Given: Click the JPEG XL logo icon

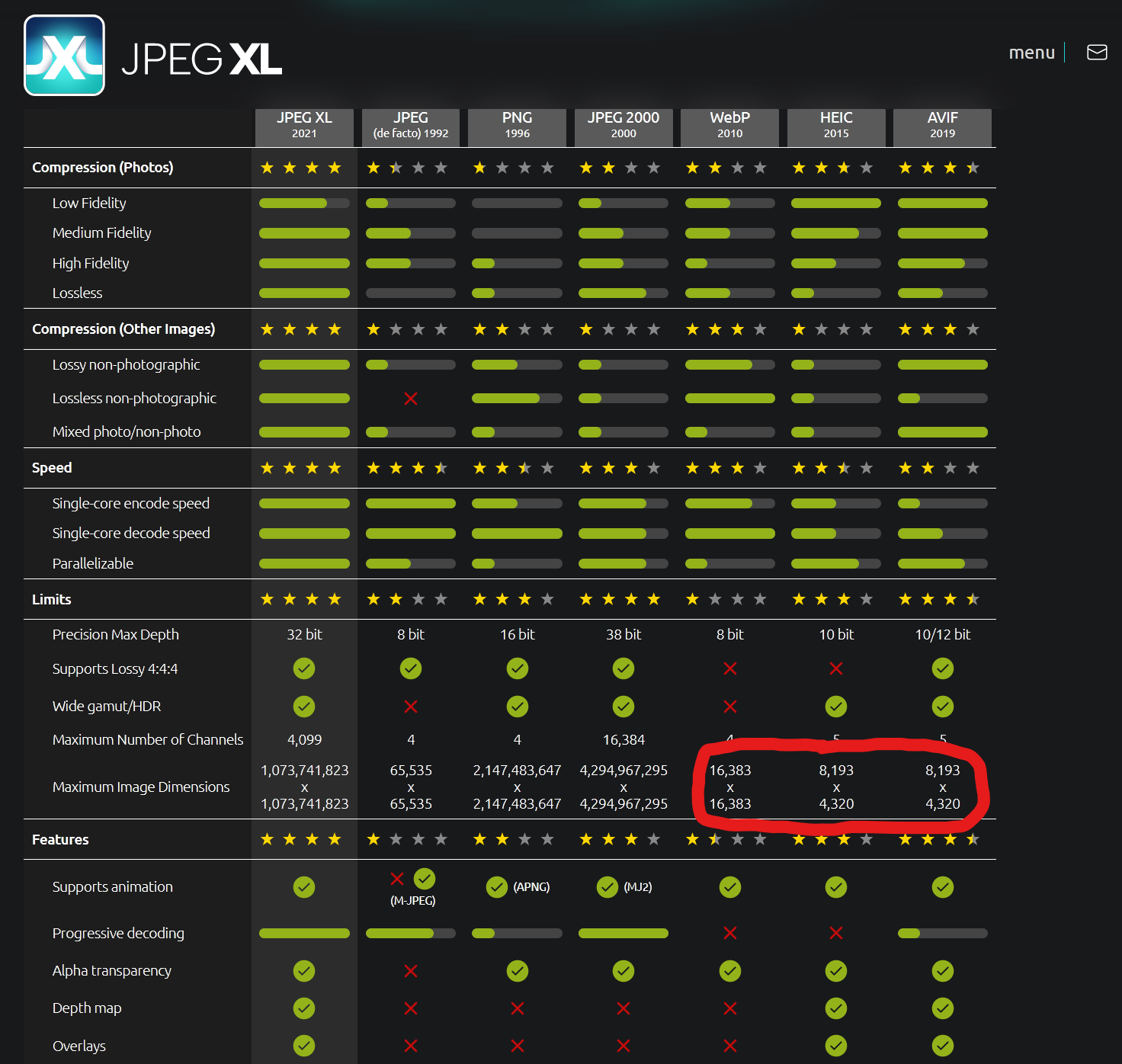Looking at the screenshot, I should (65, 56).
